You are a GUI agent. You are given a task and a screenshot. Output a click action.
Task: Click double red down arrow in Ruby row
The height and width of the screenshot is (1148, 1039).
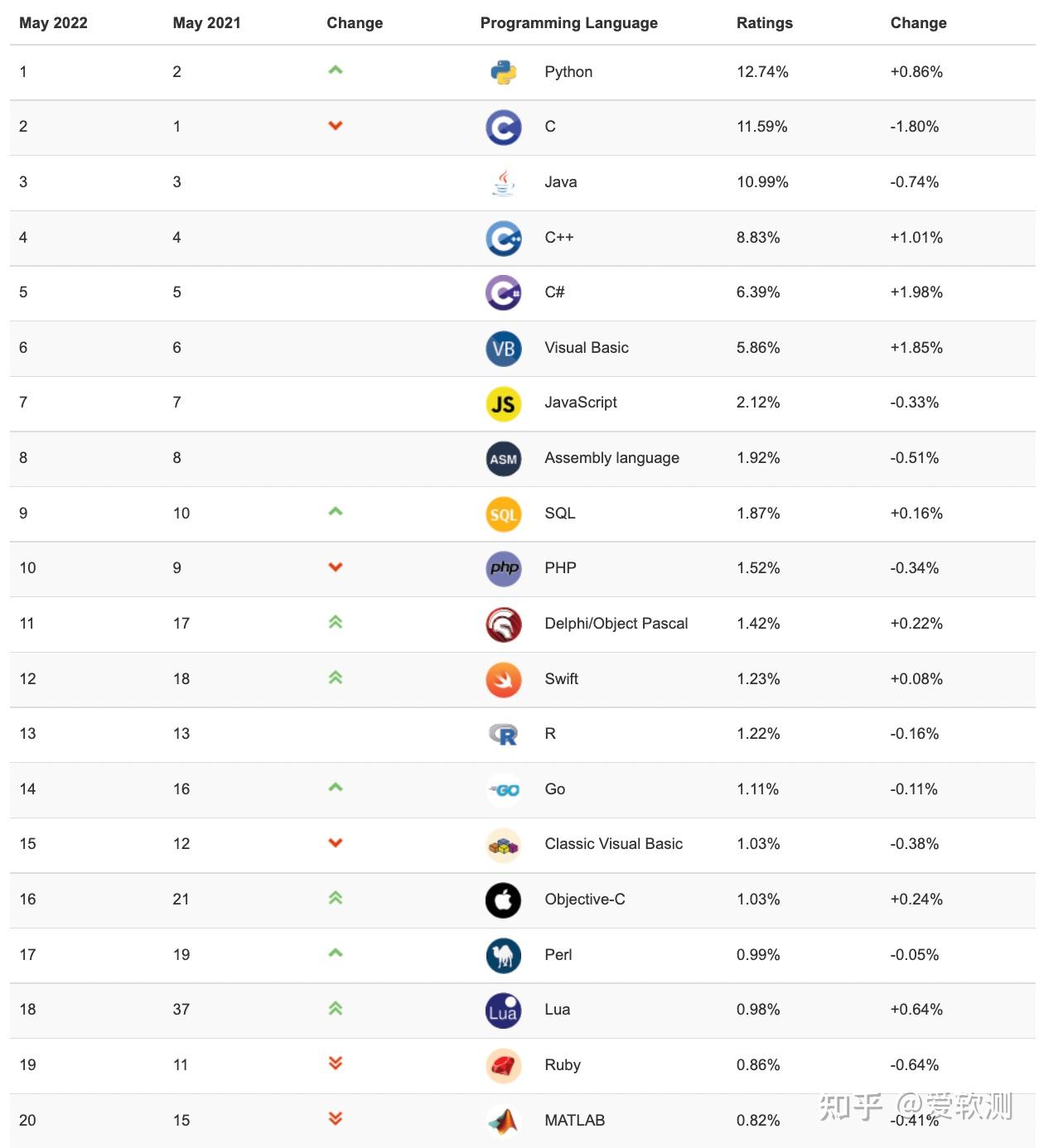336,1064
